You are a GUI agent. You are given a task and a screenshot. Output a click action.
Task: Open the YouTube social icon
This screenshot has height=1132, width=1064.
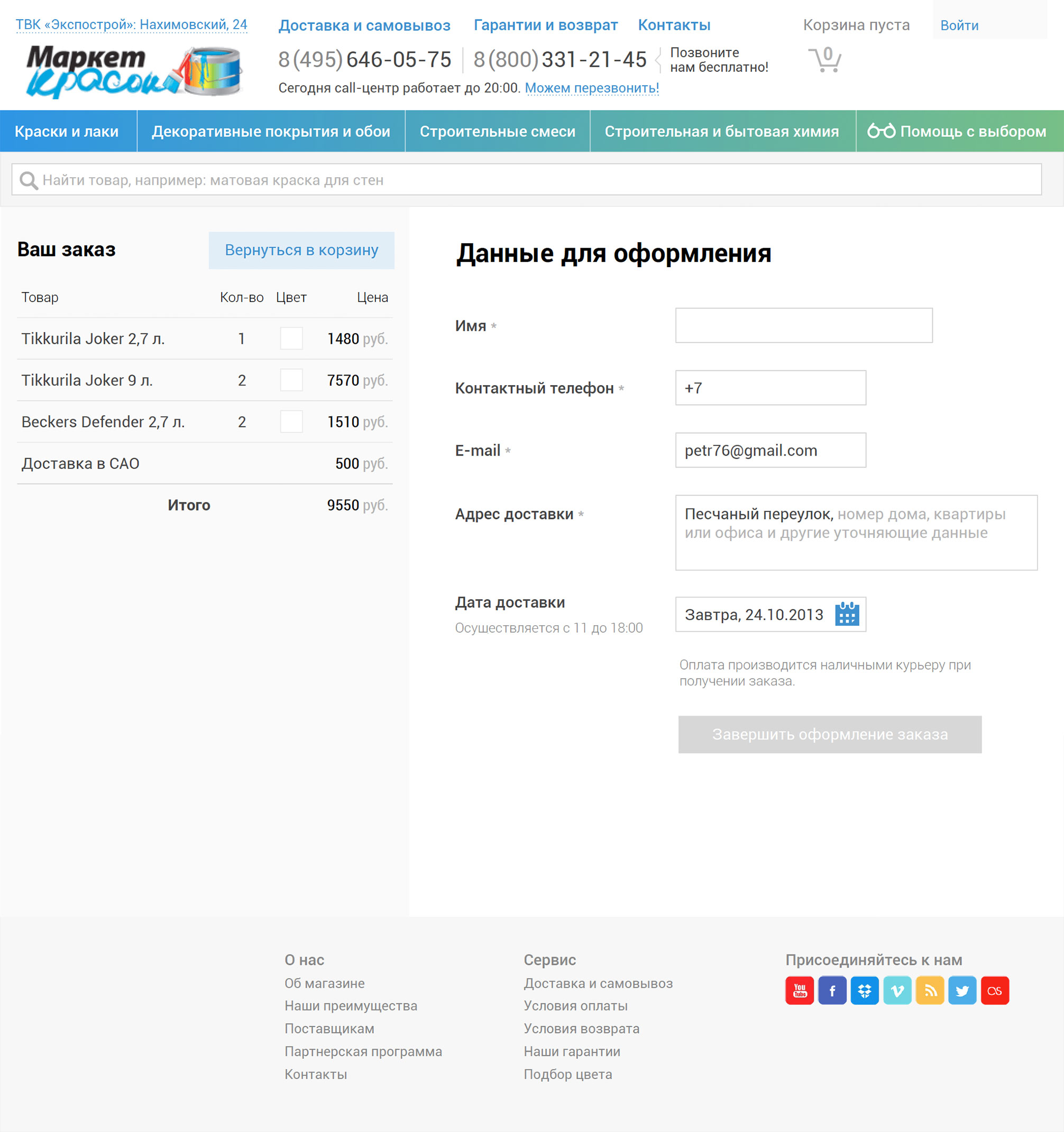coord(799,990)
